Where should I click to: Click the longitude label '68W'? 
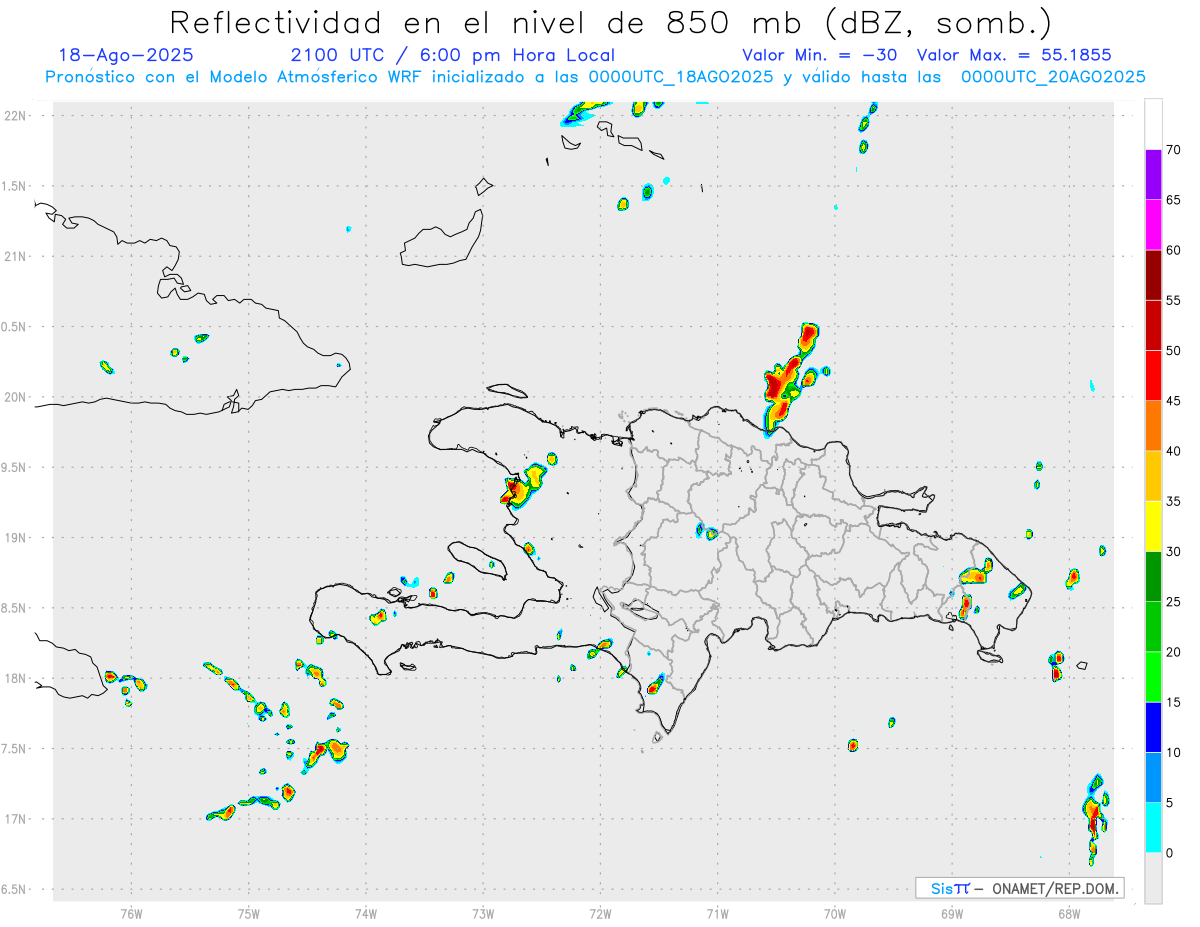coord(1069,913)
